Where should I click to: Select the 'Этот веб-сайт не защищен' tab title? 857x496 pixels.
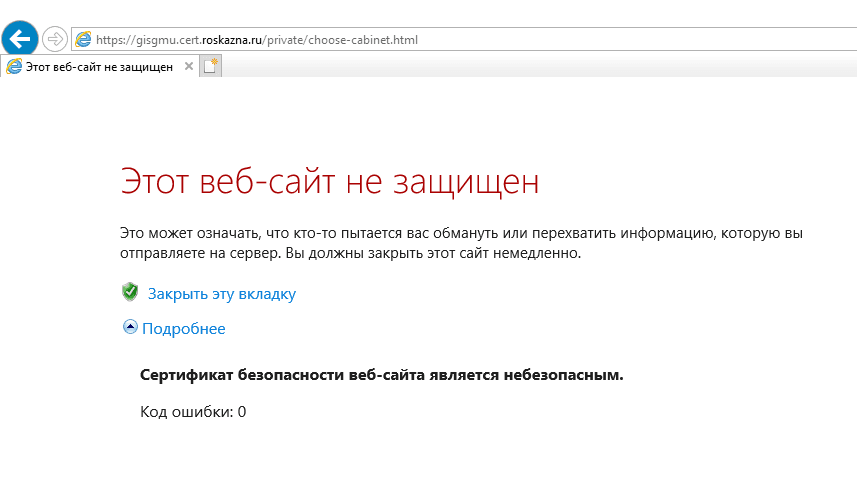pos(98,66)
